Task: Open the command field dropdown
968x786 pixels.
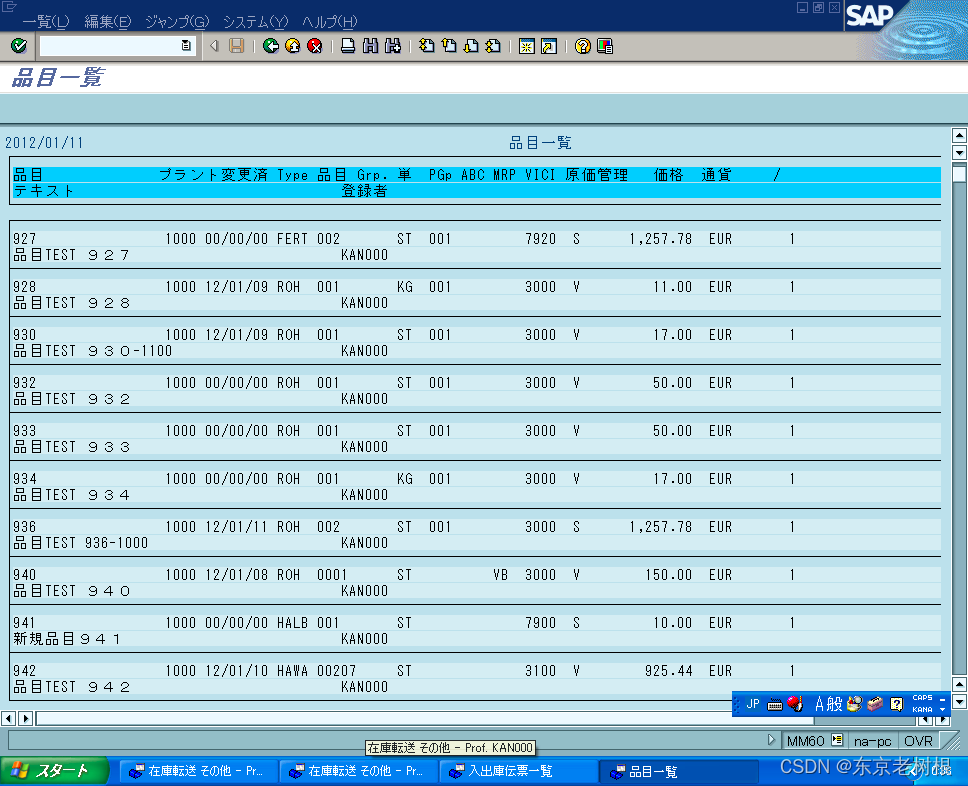Action: [x=186, y=45]
